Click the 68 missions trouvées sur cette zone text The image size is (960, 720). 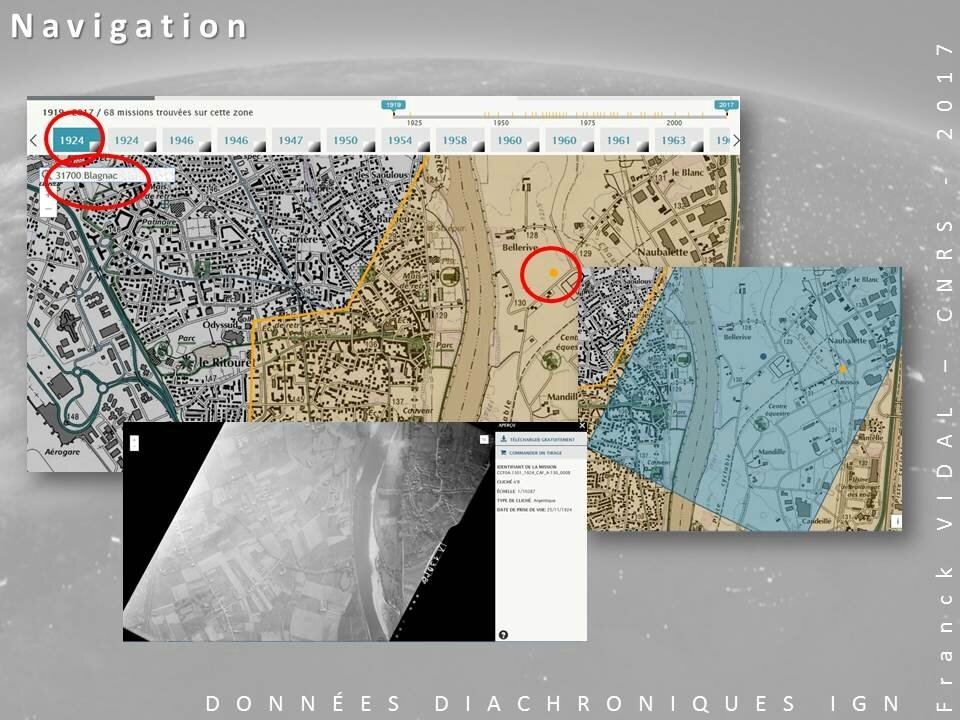[178, 113]
